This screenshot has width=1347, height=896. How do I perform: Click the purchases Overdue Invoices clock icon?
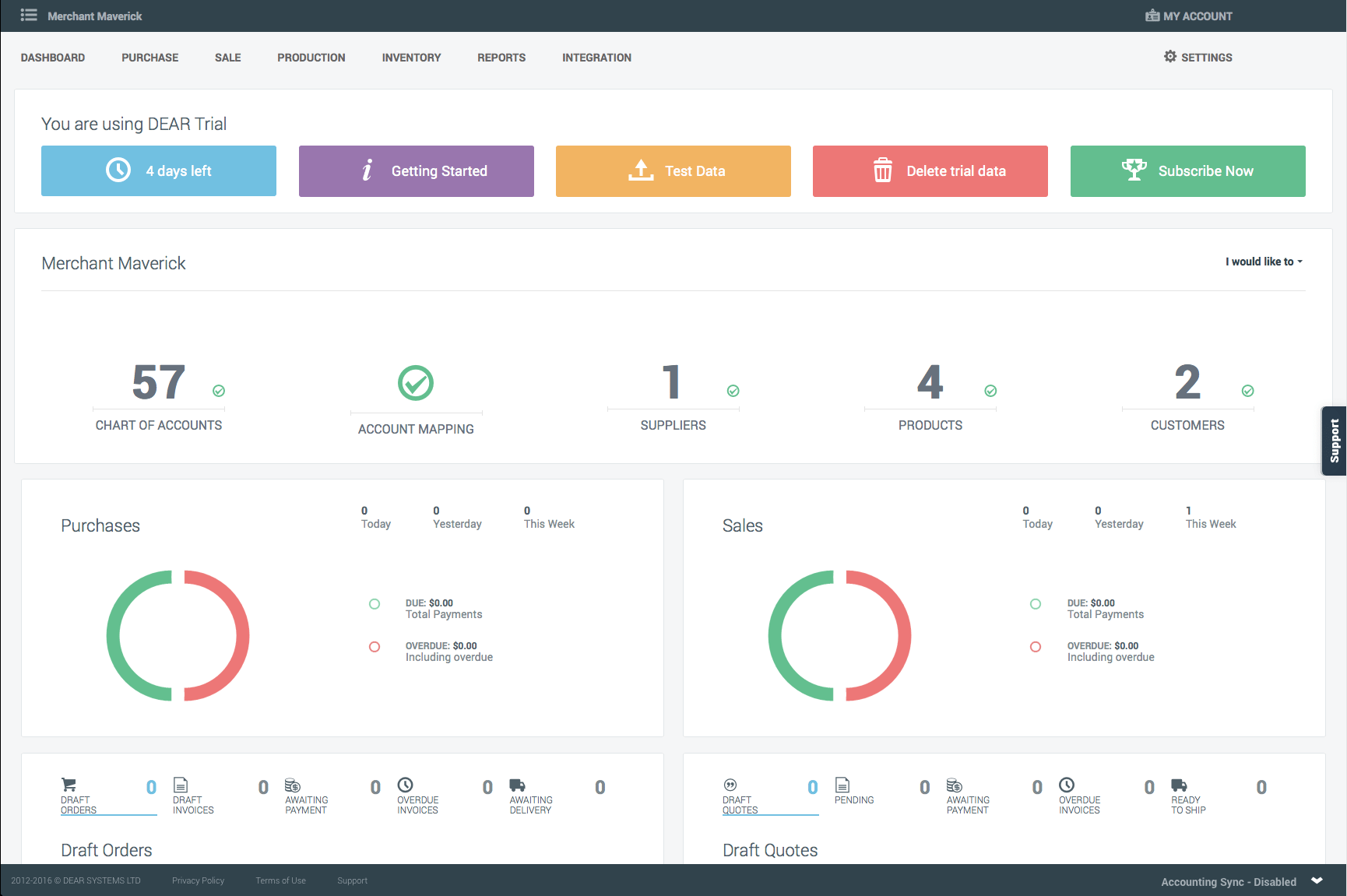(405, 785)
